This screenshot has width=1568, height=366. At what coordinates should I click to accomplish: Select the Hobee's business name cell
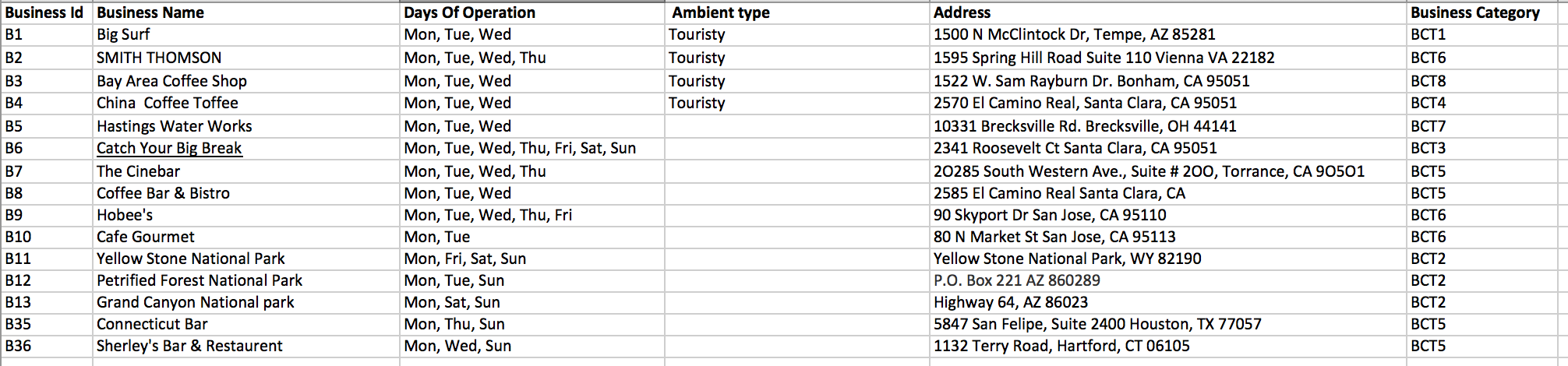coord(245,215)
